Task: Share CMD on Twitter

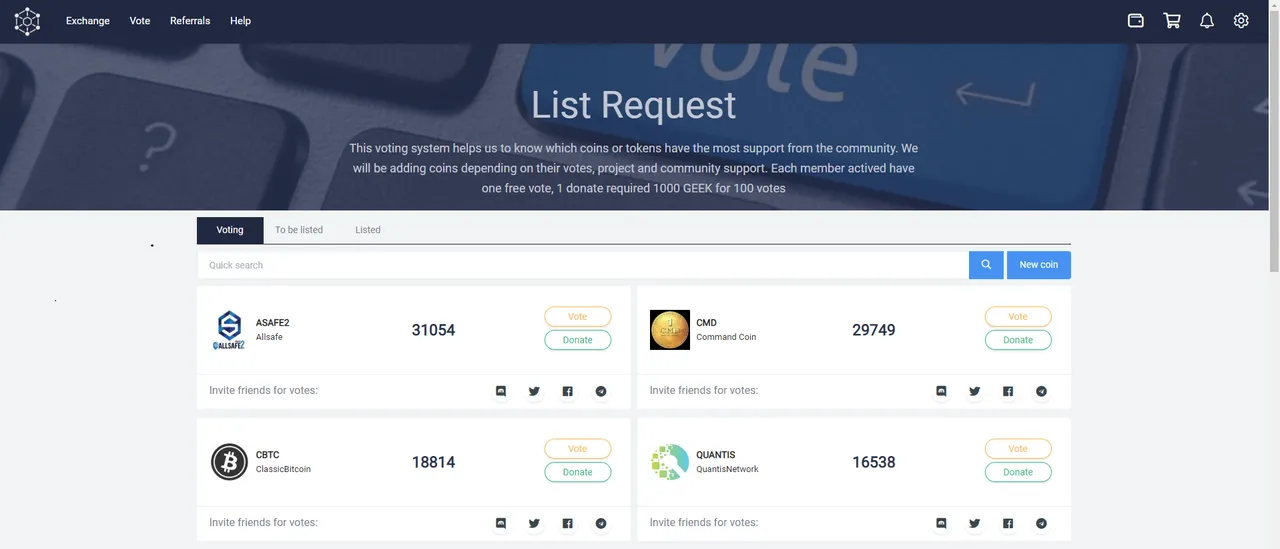Action: point(974,391)
